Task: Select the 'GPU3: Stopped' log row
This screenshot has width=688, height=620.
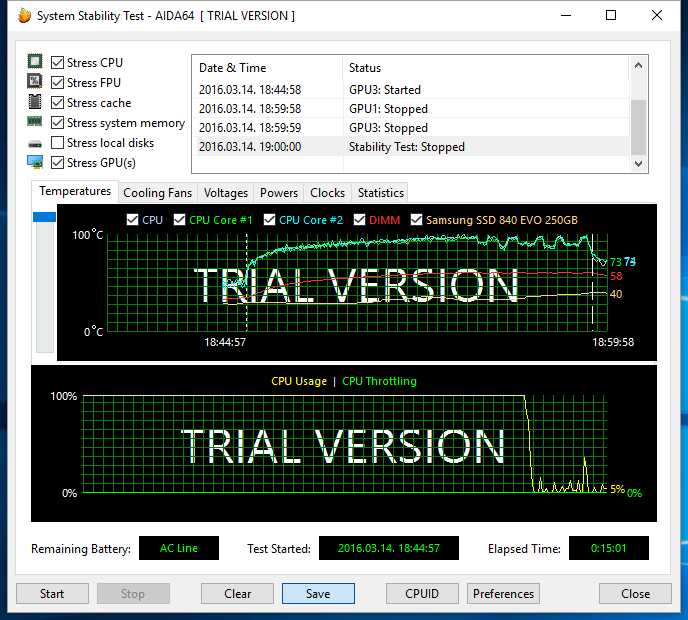Action: point(411,128)
